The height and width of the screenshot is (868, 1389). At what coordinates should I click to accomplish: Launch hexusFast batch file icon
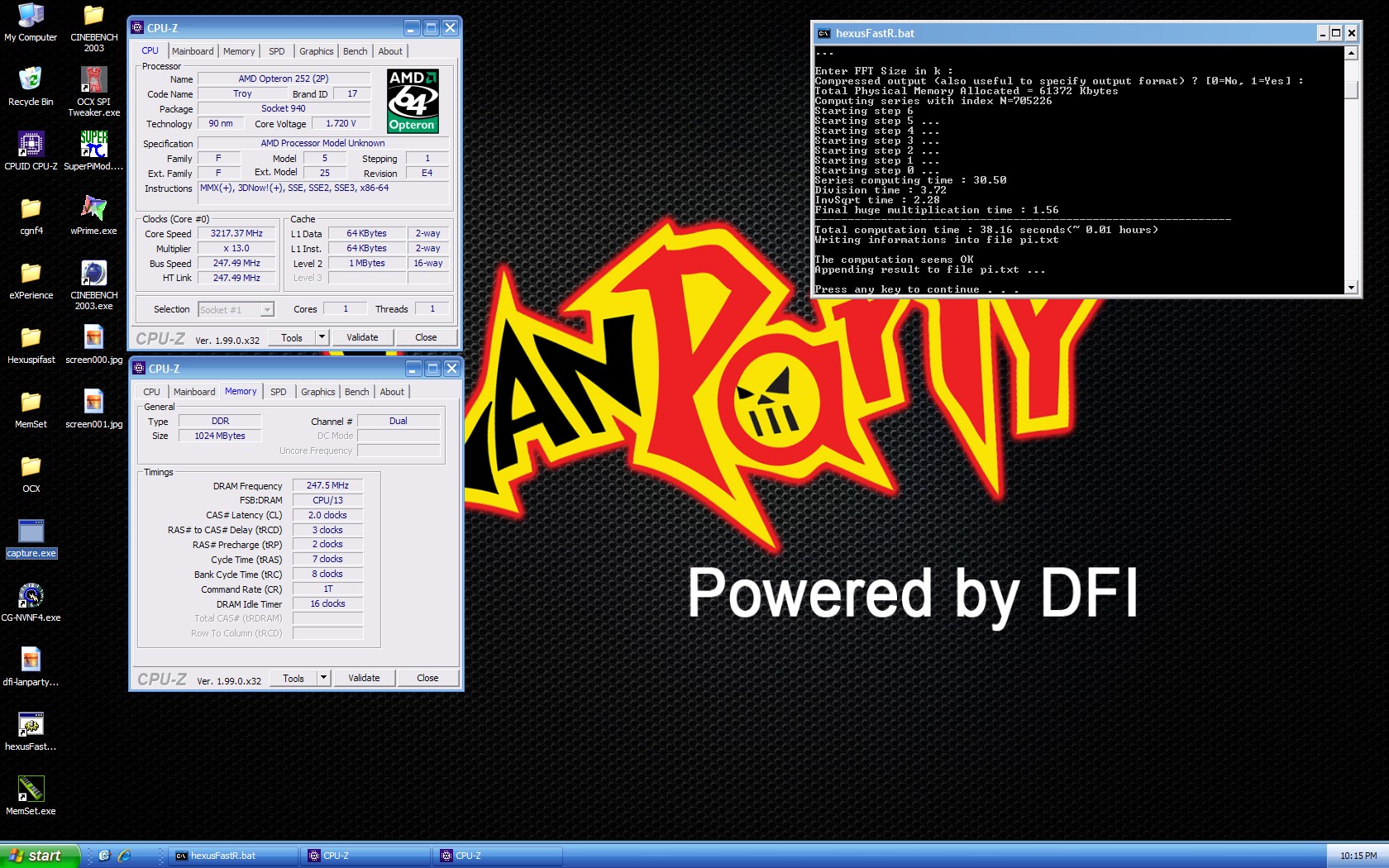31,732
